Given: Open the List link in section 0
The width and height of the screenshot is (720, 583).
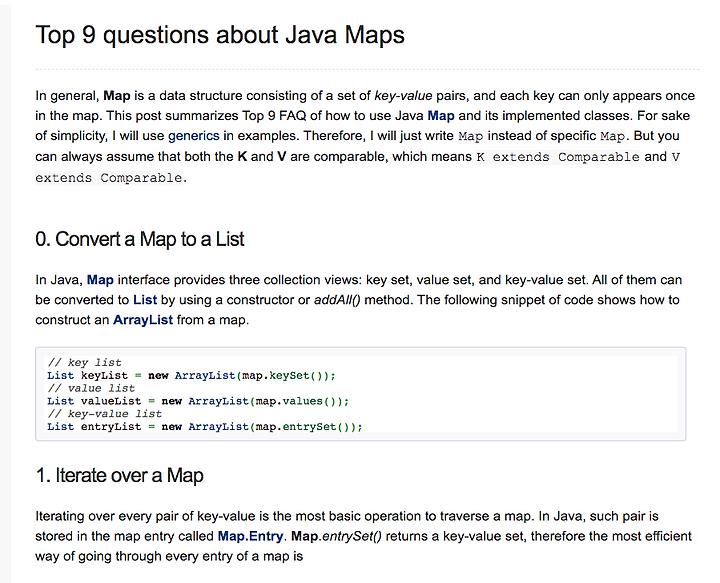Looking at the screenshot, I should [145, 300].
